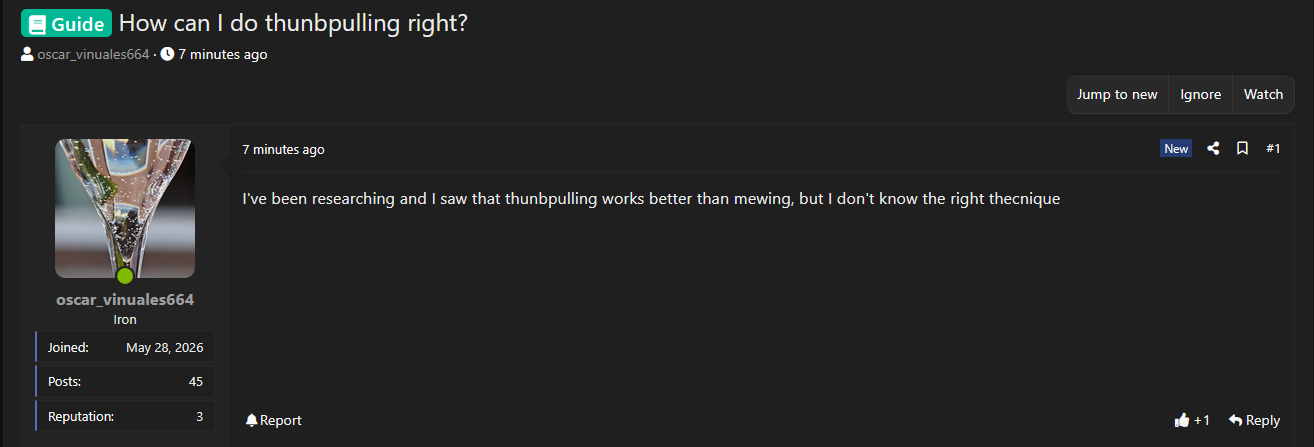This screenshot has height=447, width=1314.
Task: Click the Reply arrow icon
Action: [x=1235, y=420]
